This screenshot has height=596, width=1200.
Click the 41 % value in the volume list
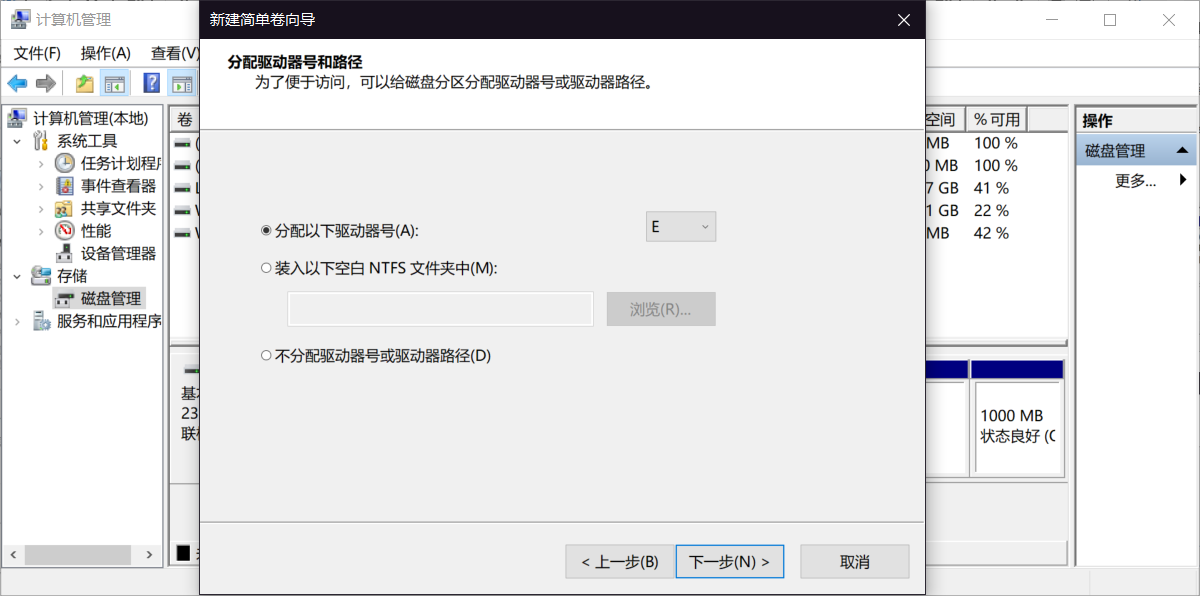991,188
